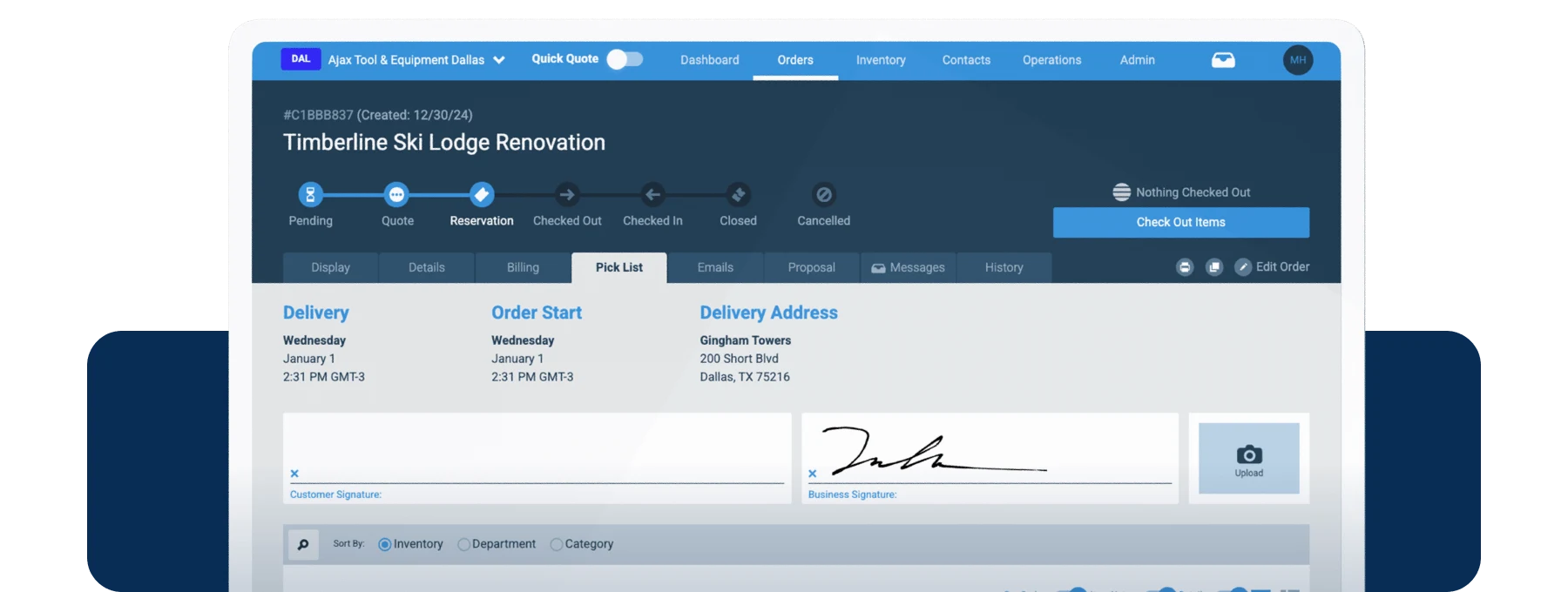The width and height of the screenshot is (1568, 592).
Task: Click the Edit Order text link
Action: [x=1282, y=266]
